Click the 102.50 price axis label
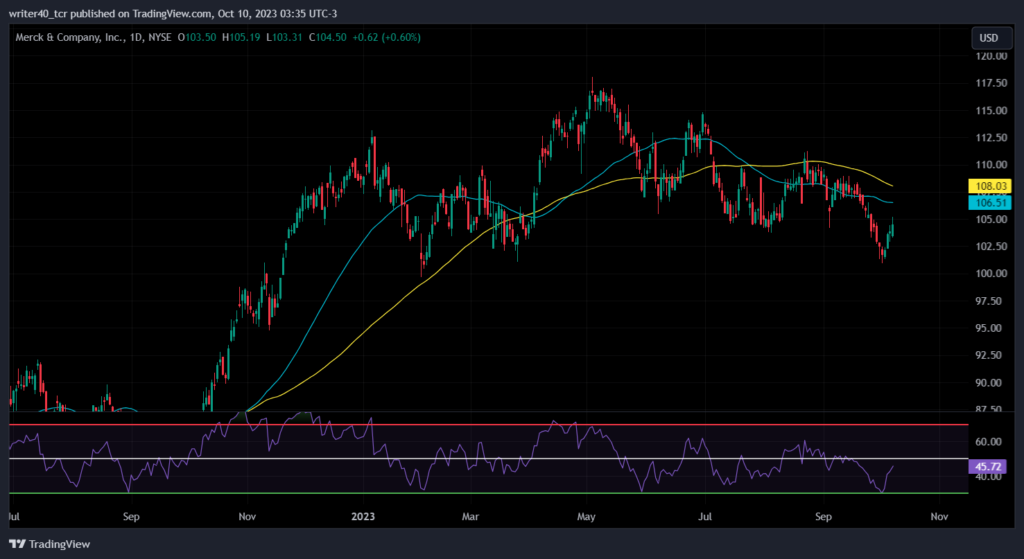 pyautogui.click(x=991, y=246)
